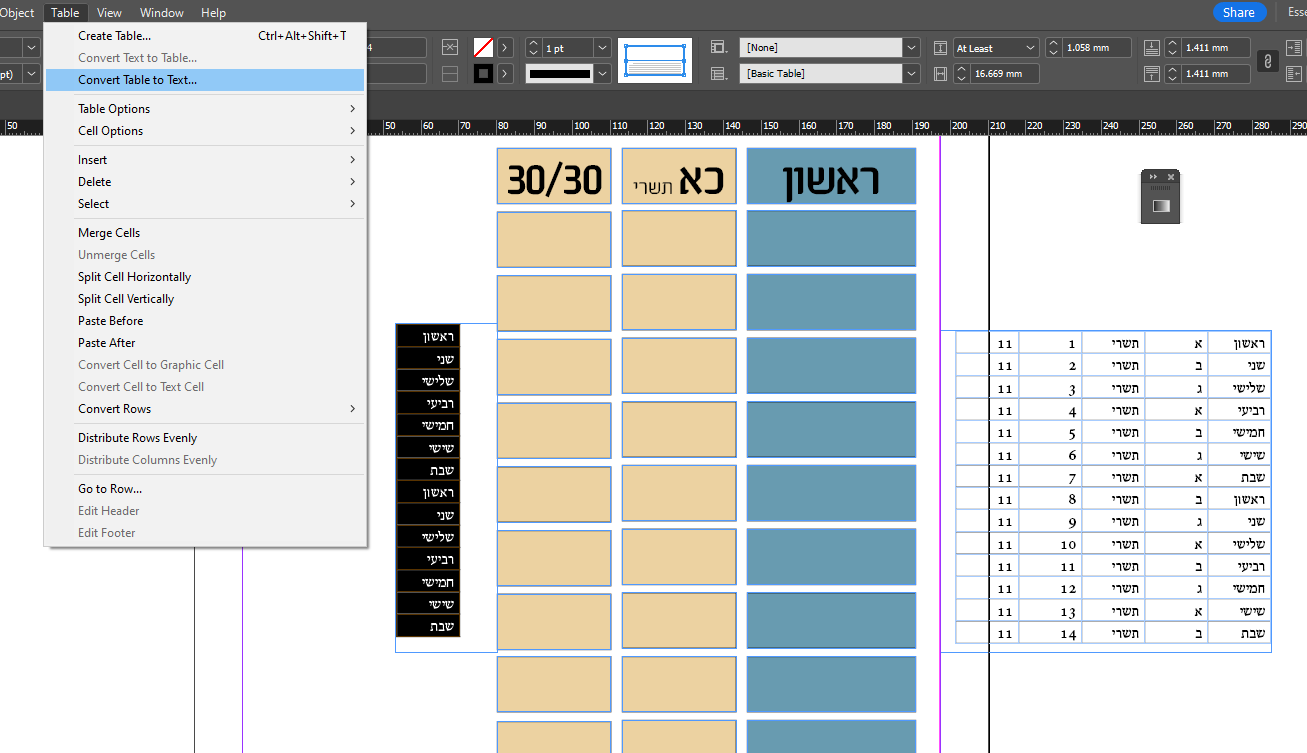Click the table cell containing 7

click(x=1050, y=477)
